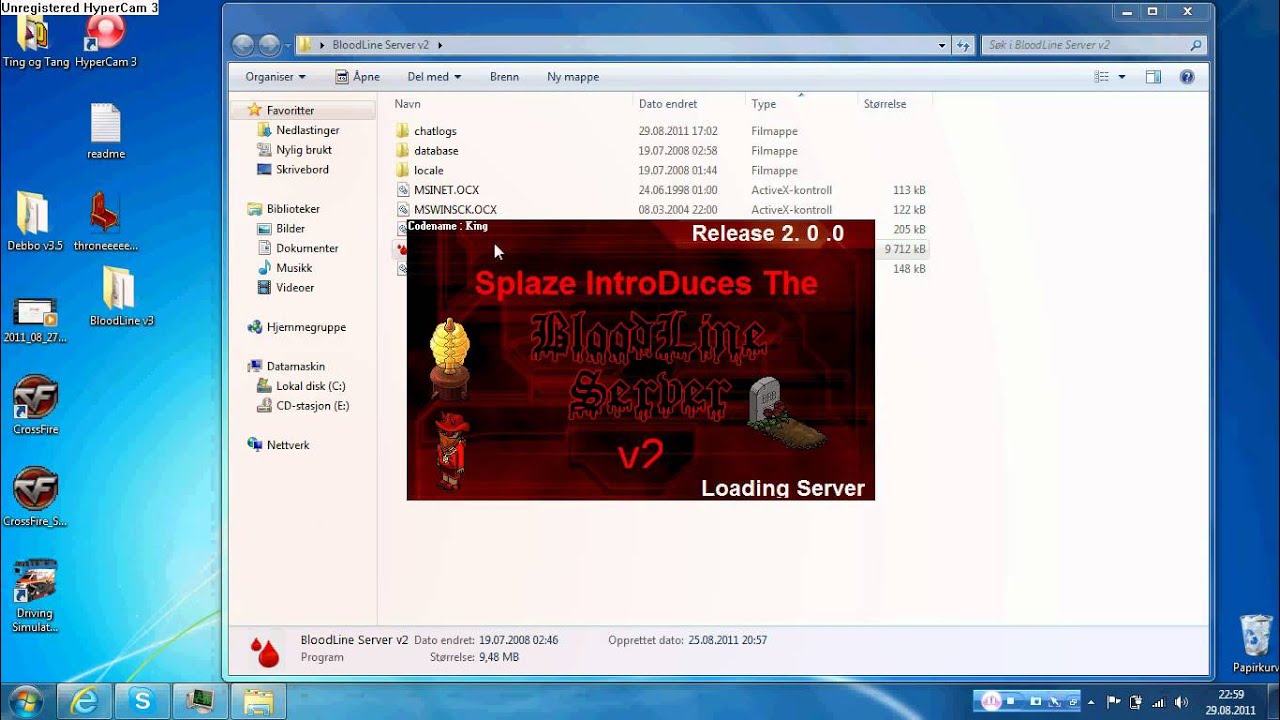This screenshot has width=1280, height=720.
Task: Select the Driving Simulator desktop icon
Action: [35, 596]
